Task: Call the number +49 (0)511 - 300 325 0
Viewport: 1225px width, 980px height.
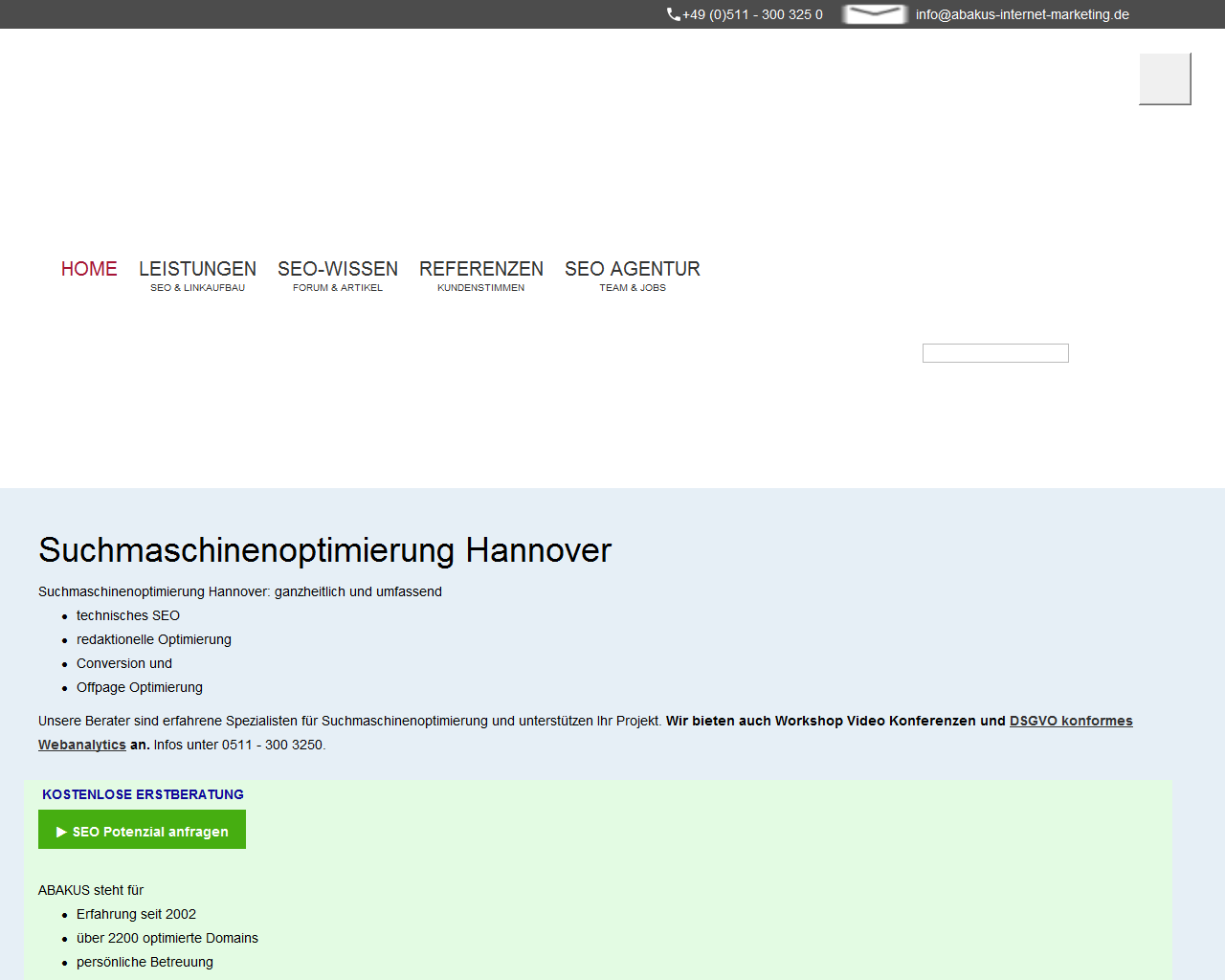Action: pyautogui.click(x=752, y=14)
